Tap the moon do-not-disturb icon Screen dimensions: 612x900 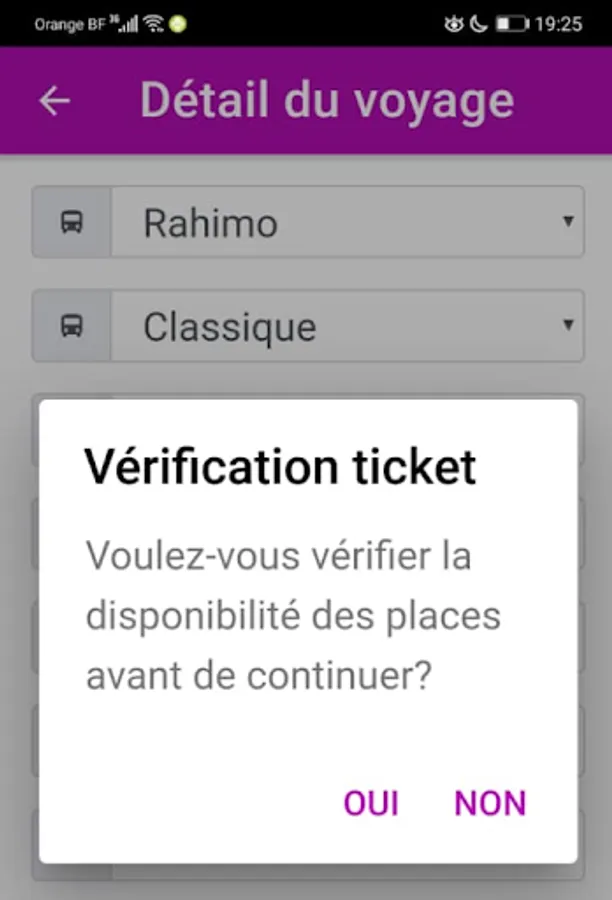[478, 24]
